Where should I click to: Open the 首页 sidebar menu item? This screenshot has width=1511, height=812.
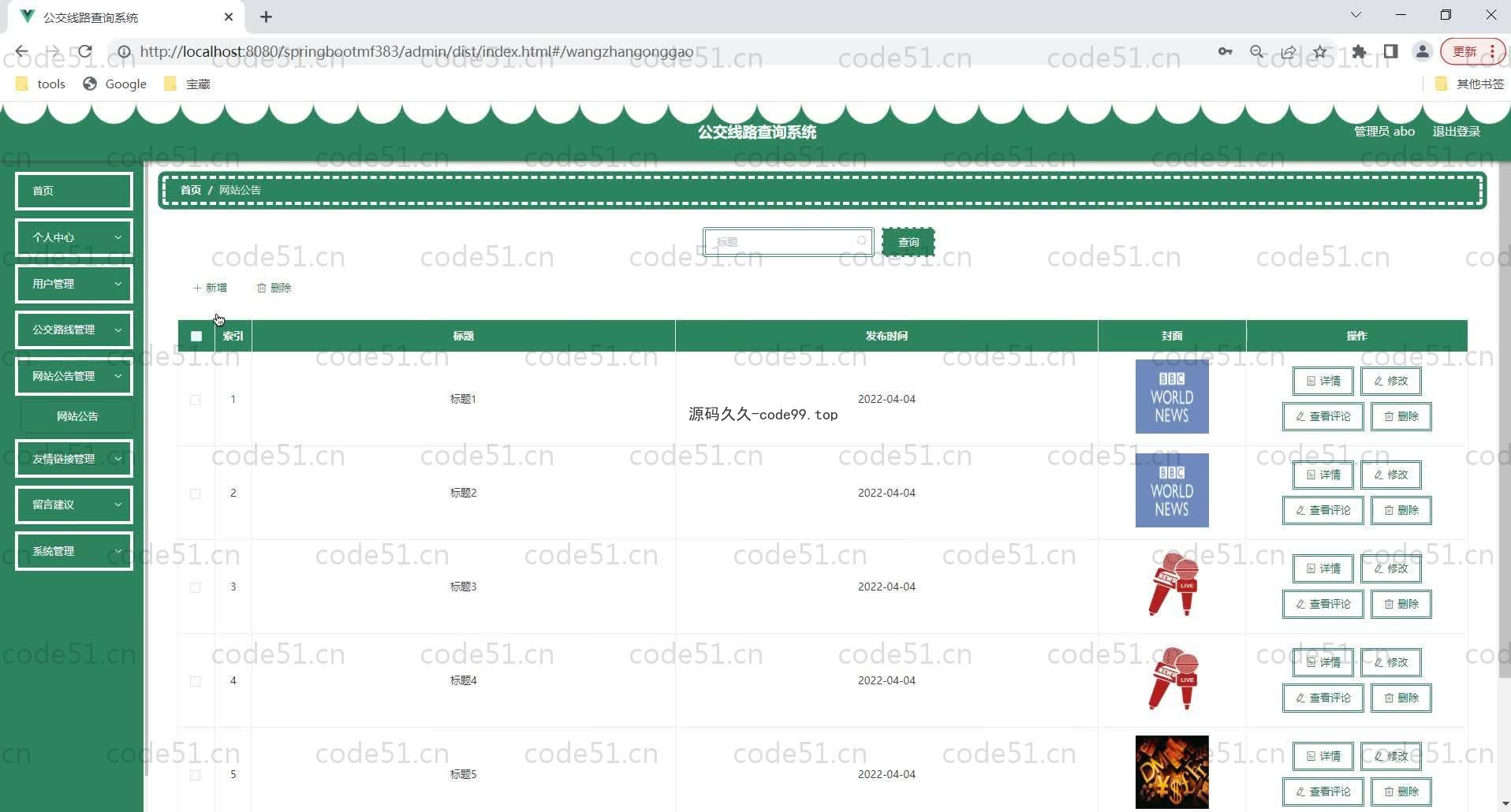click(74, 191)
